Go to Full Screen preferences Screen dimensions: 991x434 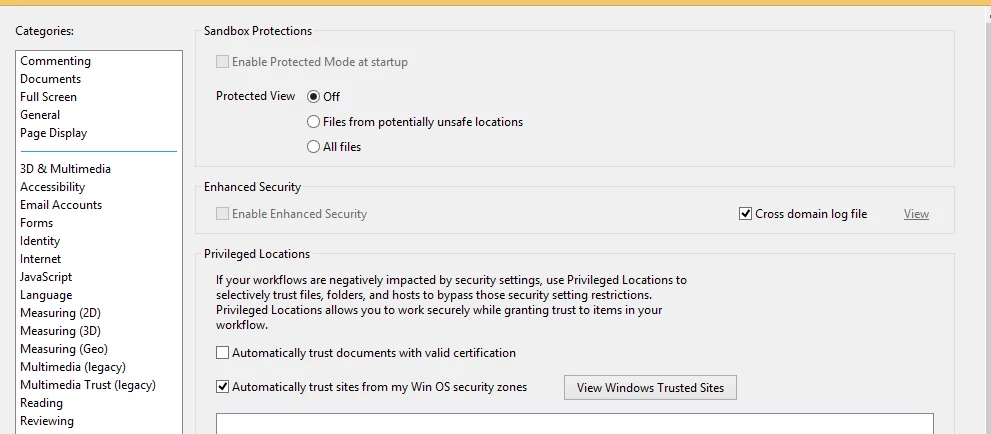tap(48, 97)
